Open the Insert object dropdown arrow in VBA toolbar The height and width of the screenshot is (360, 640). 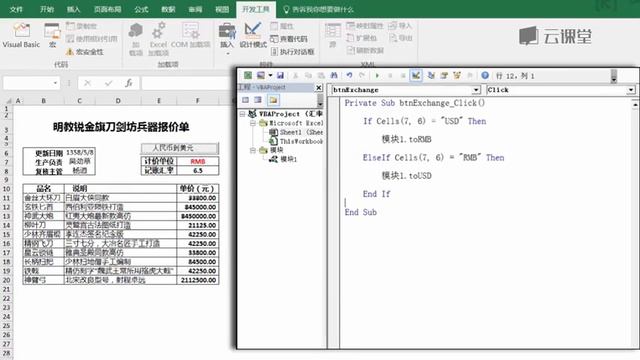(270, 76)
